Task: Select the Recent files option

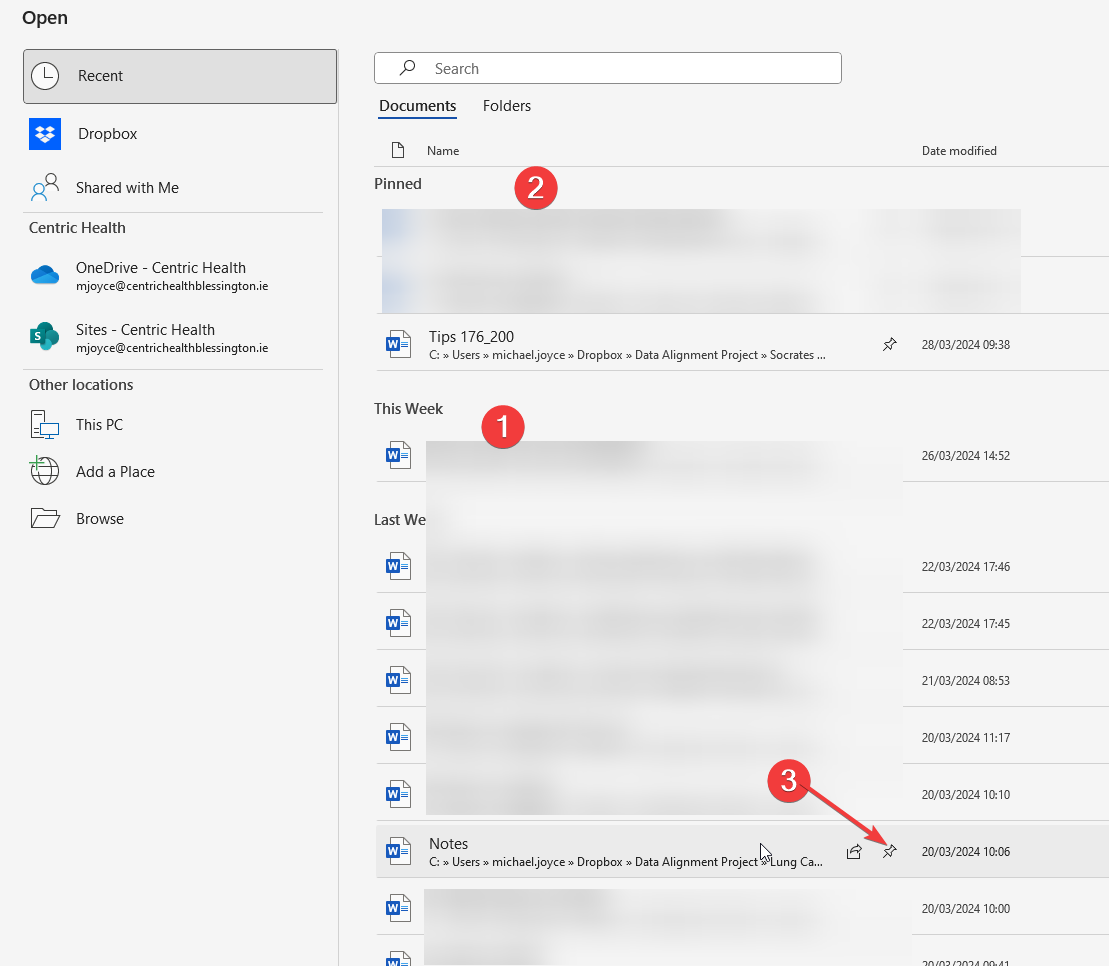Action: (180, 76)
